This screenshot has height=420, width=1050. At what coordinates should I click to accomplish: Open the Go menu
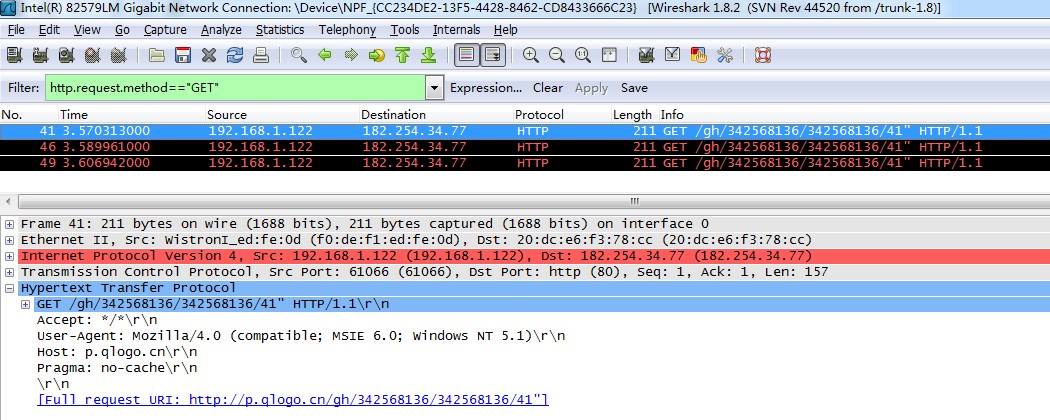click(x=123, y=30)
